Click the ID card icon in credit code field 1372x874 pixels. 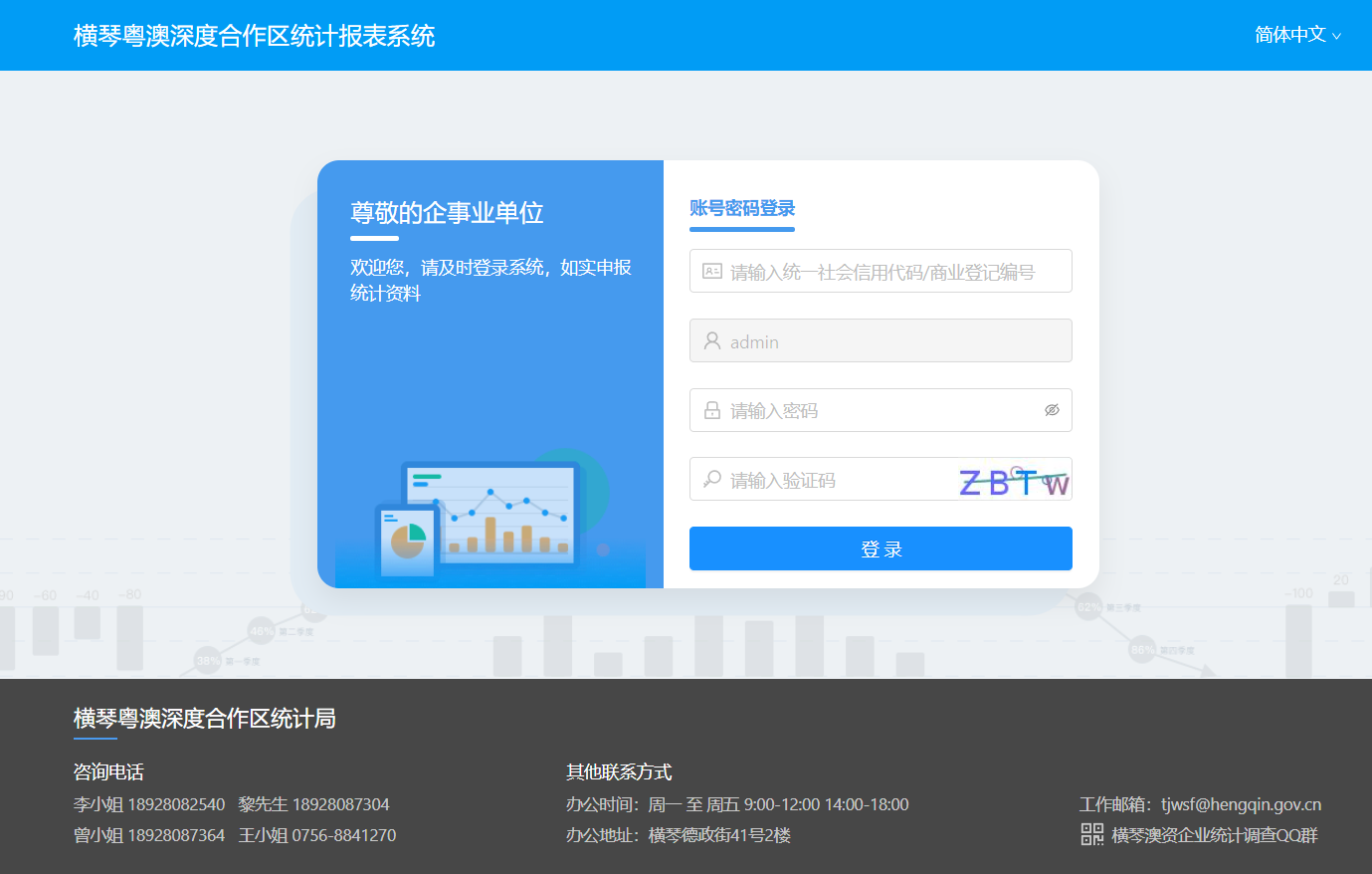pyautogui.click(x=711, y=272)
